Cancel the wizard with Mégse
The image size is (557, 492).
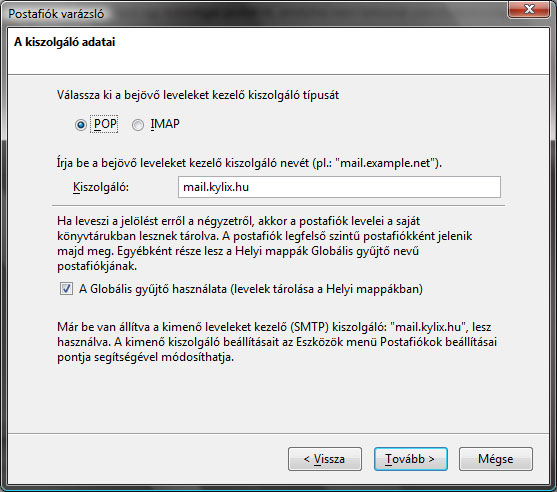click(x=496, y=459)
